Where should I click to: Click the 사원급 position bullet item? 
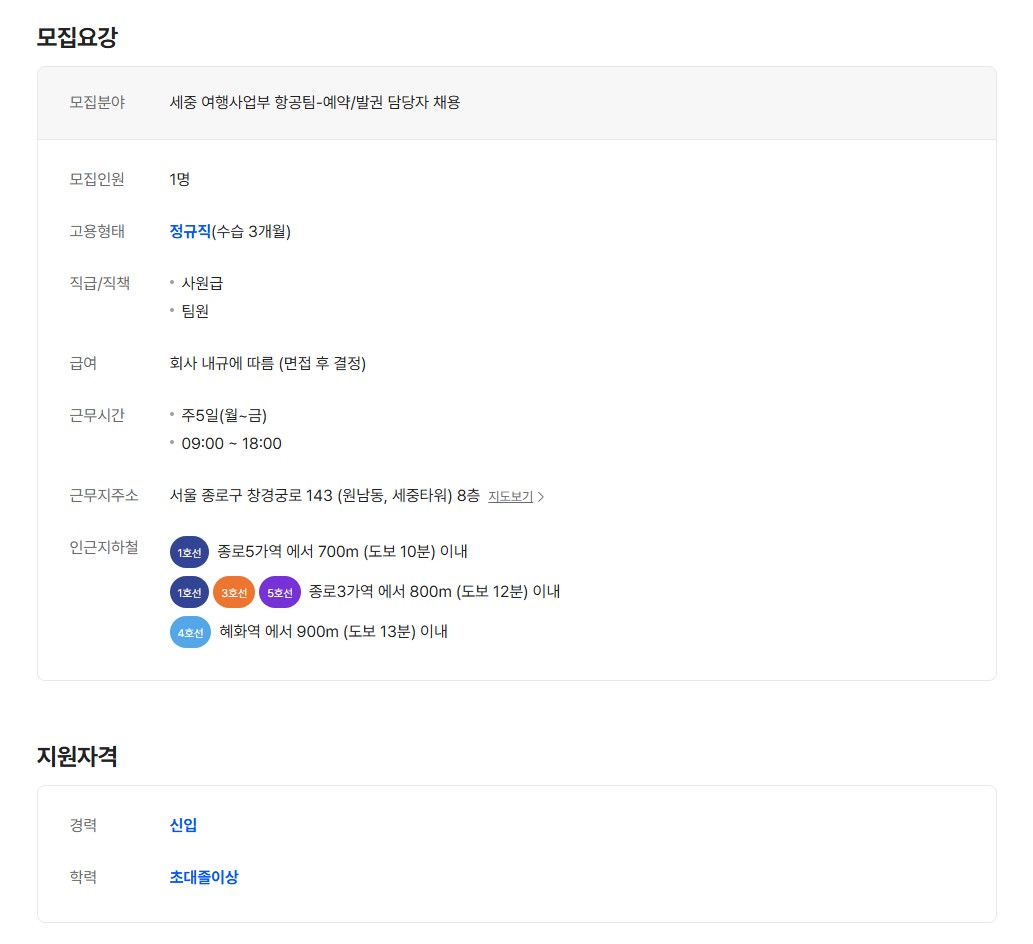202,283
